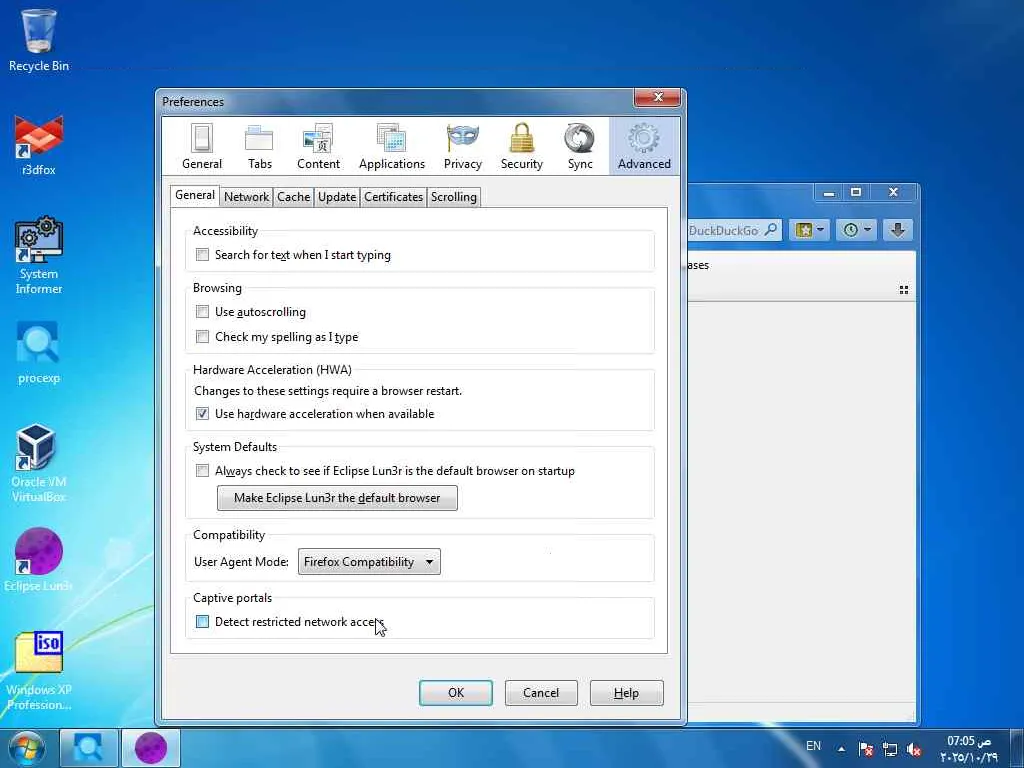The width and height of the screenshot is (1024, 768).
Task: Confirm preferences with OK button
Action: click(456, 693)
